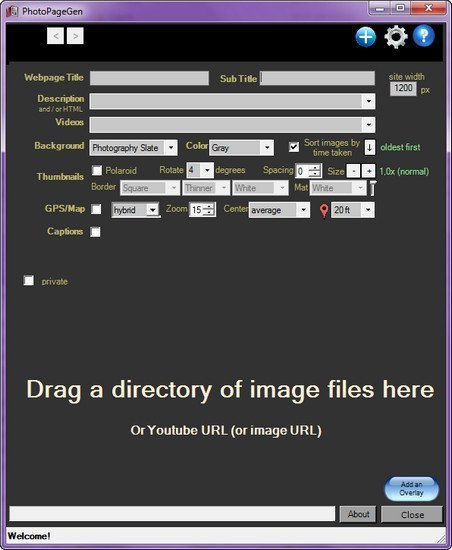Click the red map pin icon
The width and height of the screenshot is (452, 550).
[x=324, y=210]
